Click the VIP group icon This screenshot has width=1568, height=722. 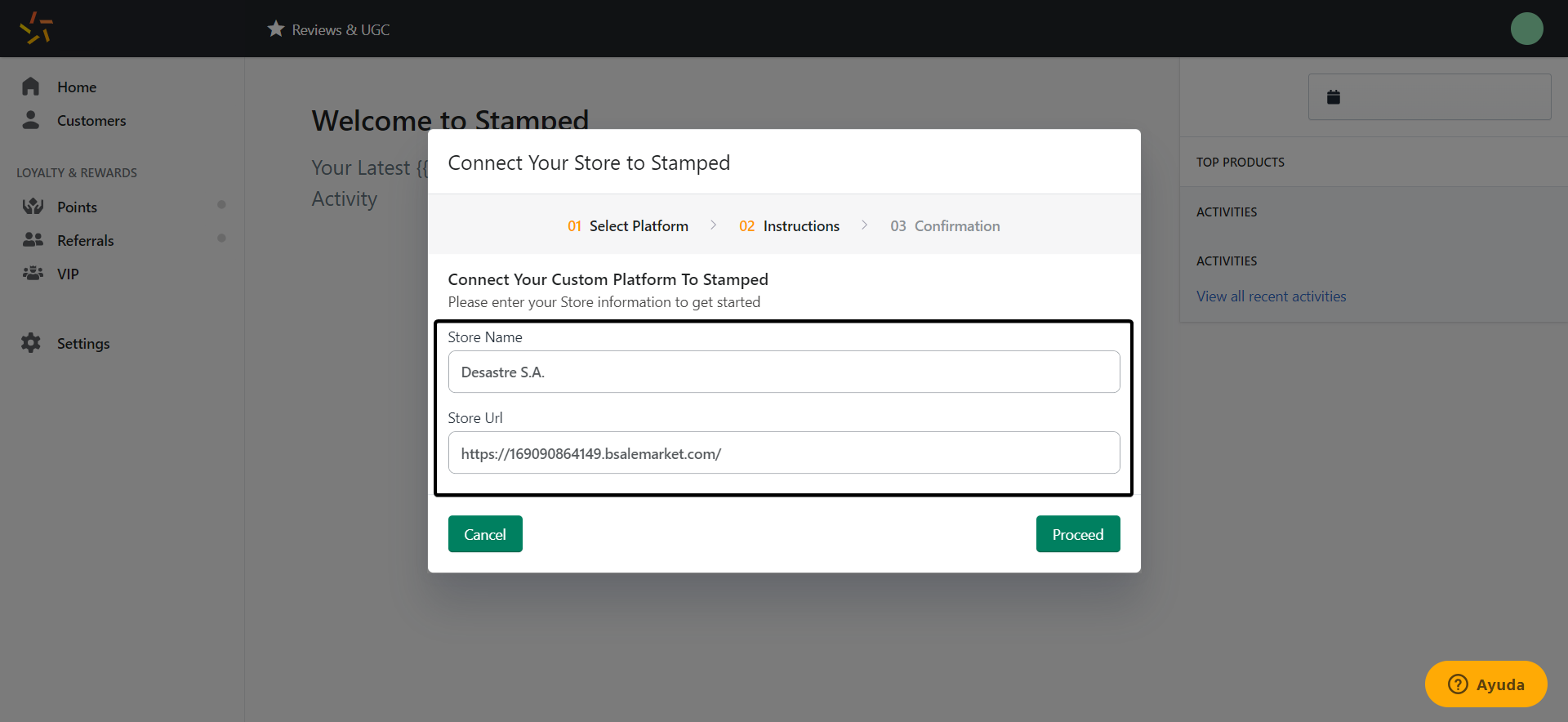pos(33,273)
